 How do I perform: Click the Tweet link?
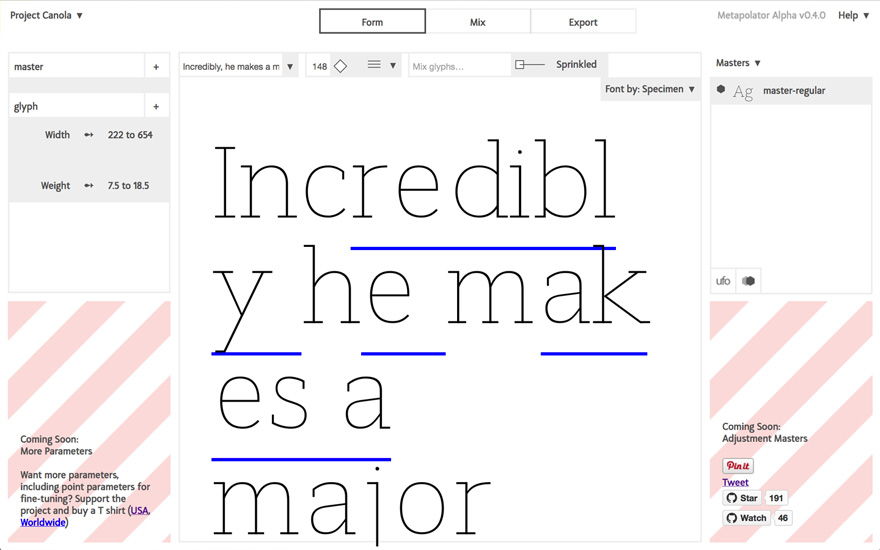pyautogui.click(x=735, y=482)
